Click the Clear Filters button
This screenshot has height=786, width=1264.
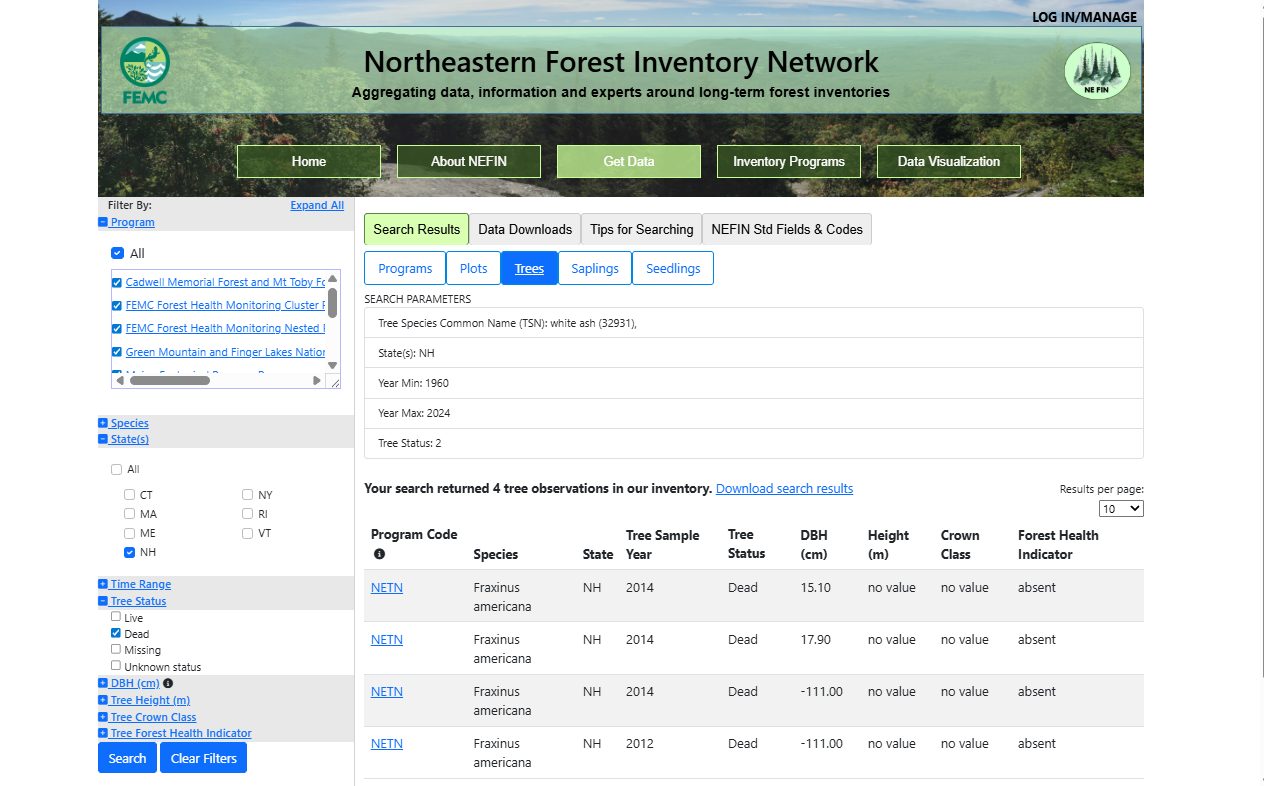pos(203,757)
